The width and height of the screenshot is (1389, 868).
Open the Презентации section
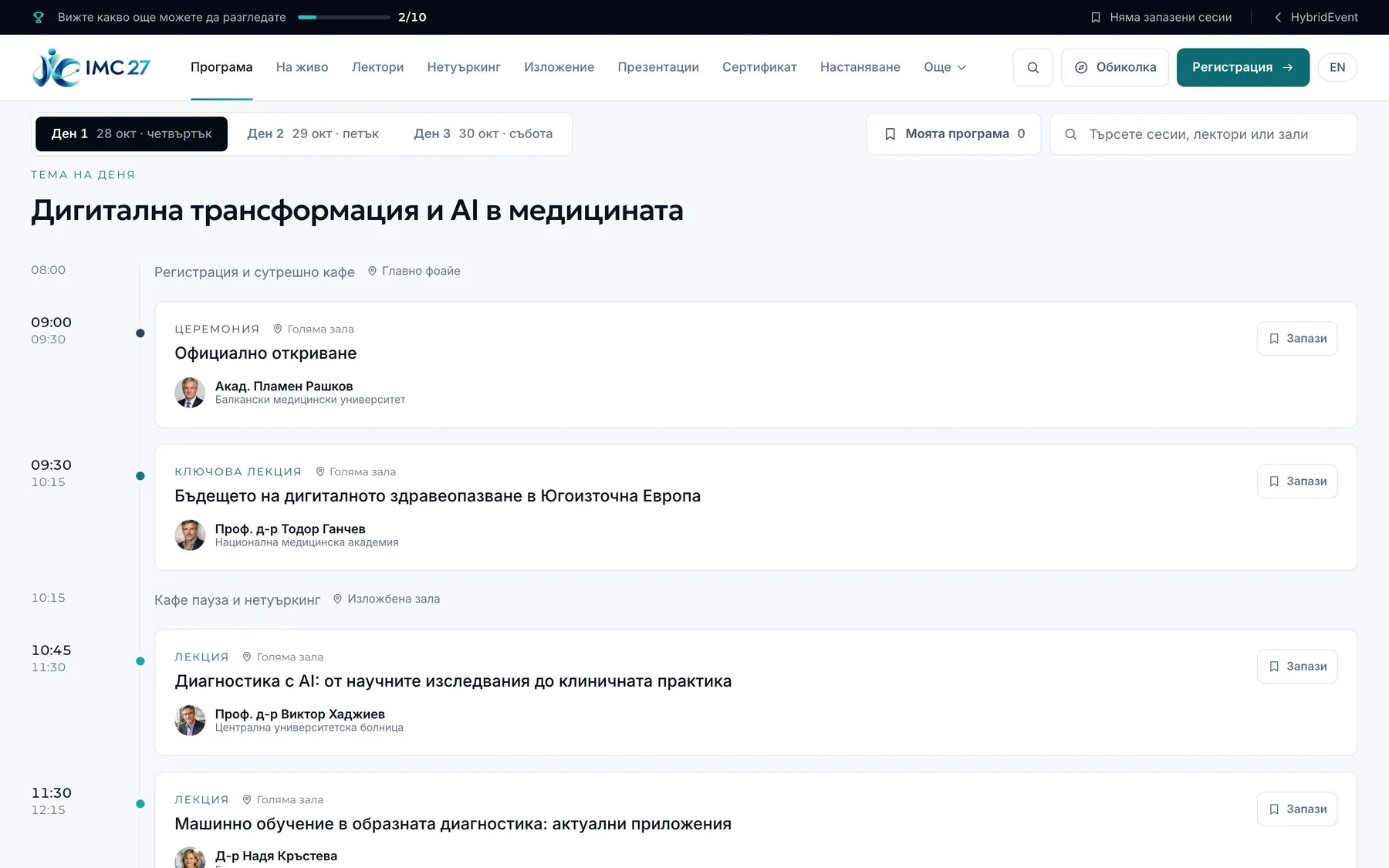coord(658,67)
